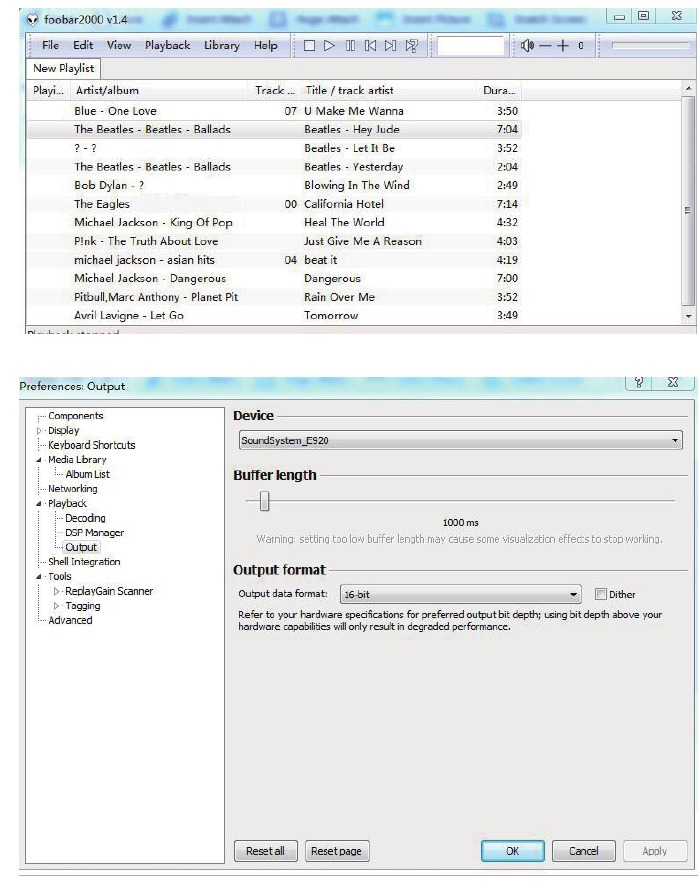Image resolution: width=699 pixels, height=887 pixels.
Task: Click the Preferences help question icon
Action: tap(639, 382)
